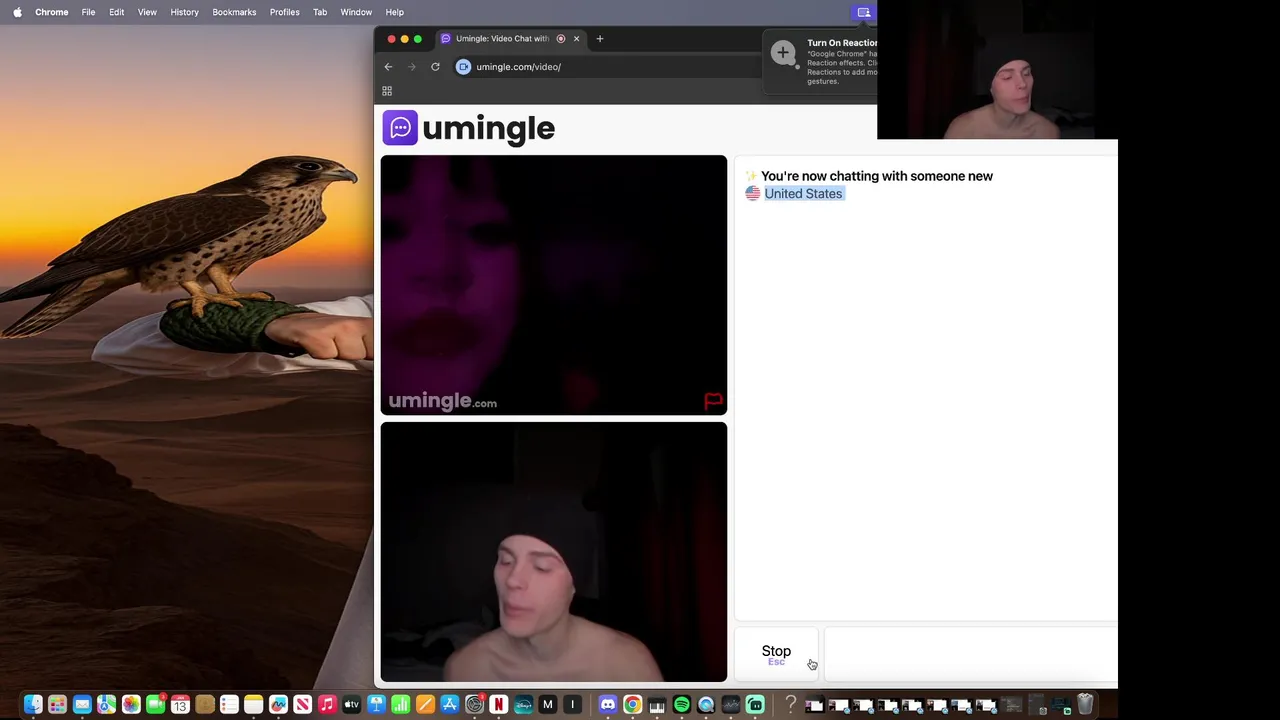Open the Apple menu
The width and height of the screenshot is (1280, 720).
tap(17, 12)
